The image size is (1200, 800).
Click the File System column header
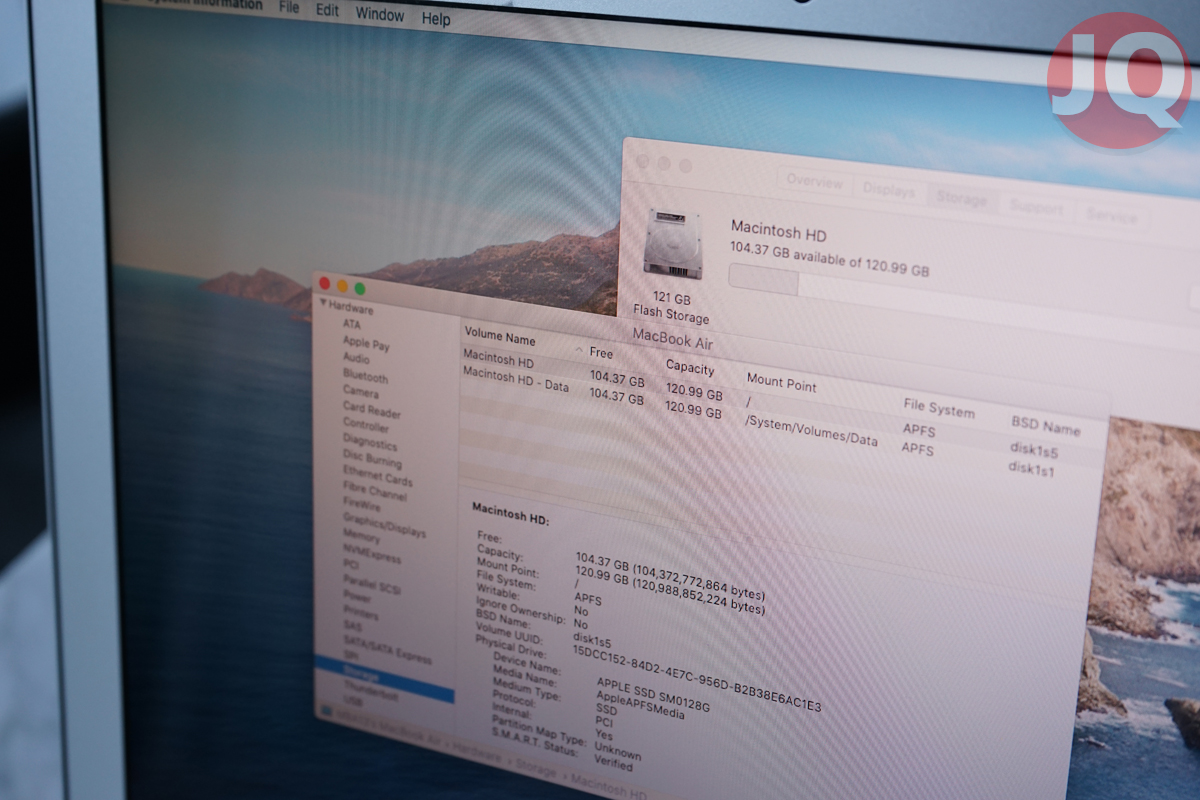[x=939, y=409]
